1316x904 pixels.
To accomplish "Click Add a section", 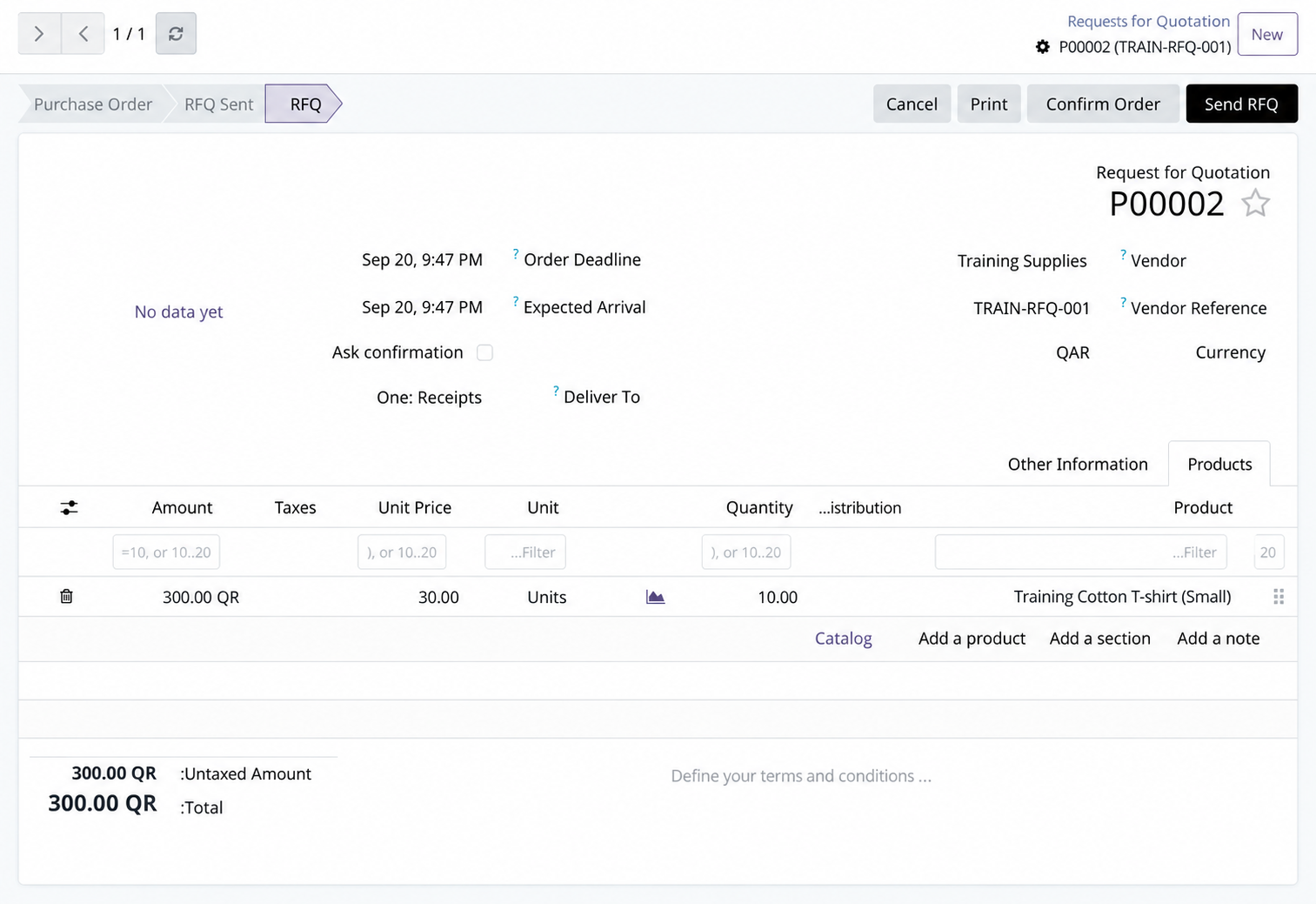I will 1099,639.
